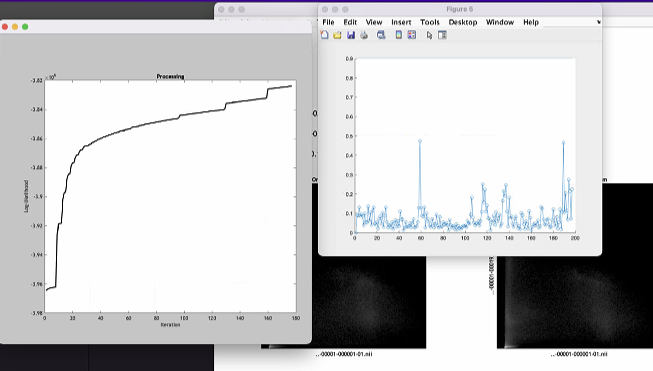The image size is (653, 371).
Task: Click the tall peak marker near x=60
Action: point(420,141)
